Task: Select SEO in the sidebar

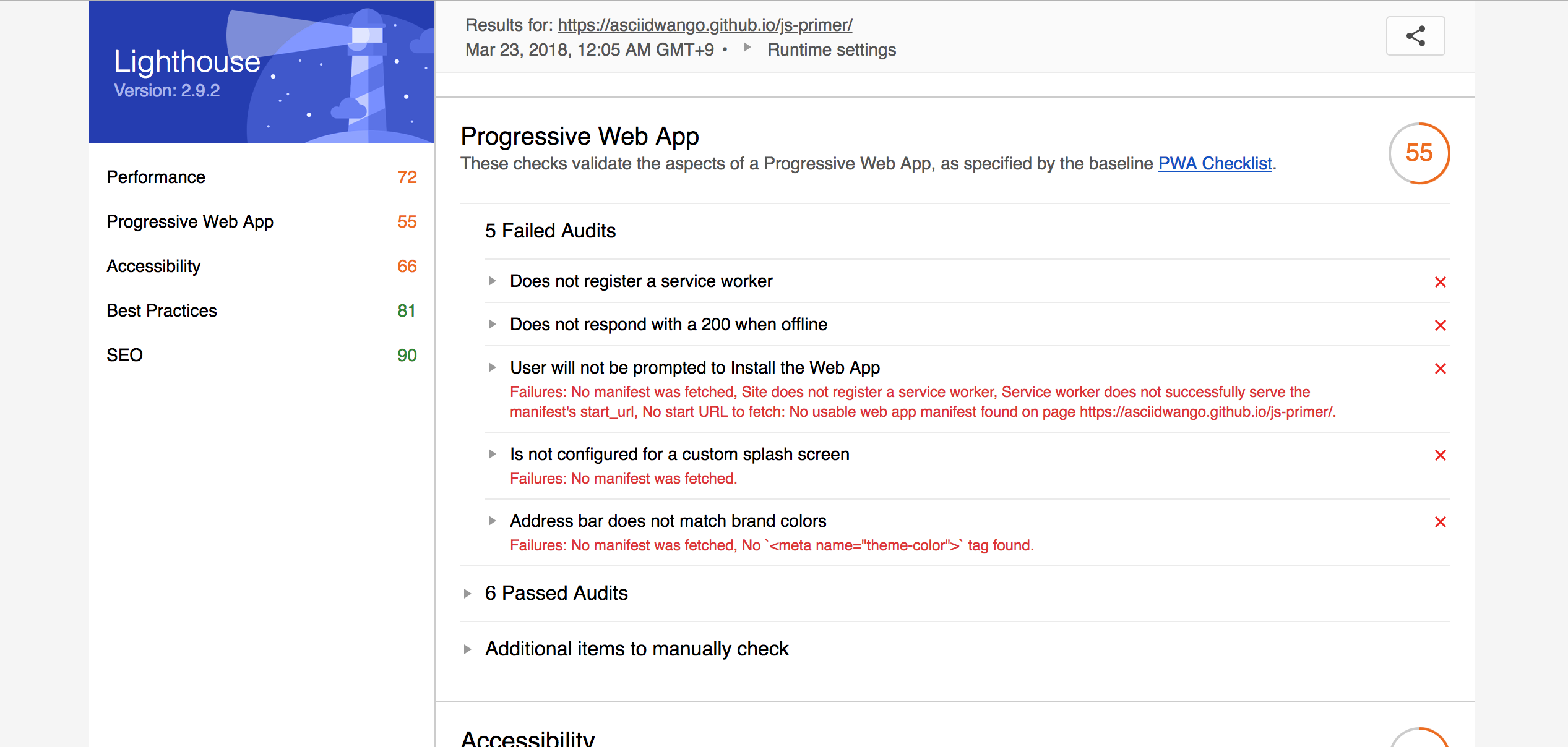Action: (x=125, y=355)
